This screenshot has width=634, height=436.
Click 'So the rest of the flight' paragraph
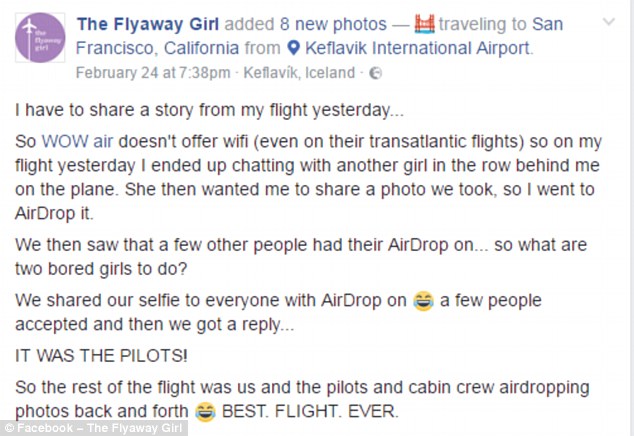click(x=300, y=386)
